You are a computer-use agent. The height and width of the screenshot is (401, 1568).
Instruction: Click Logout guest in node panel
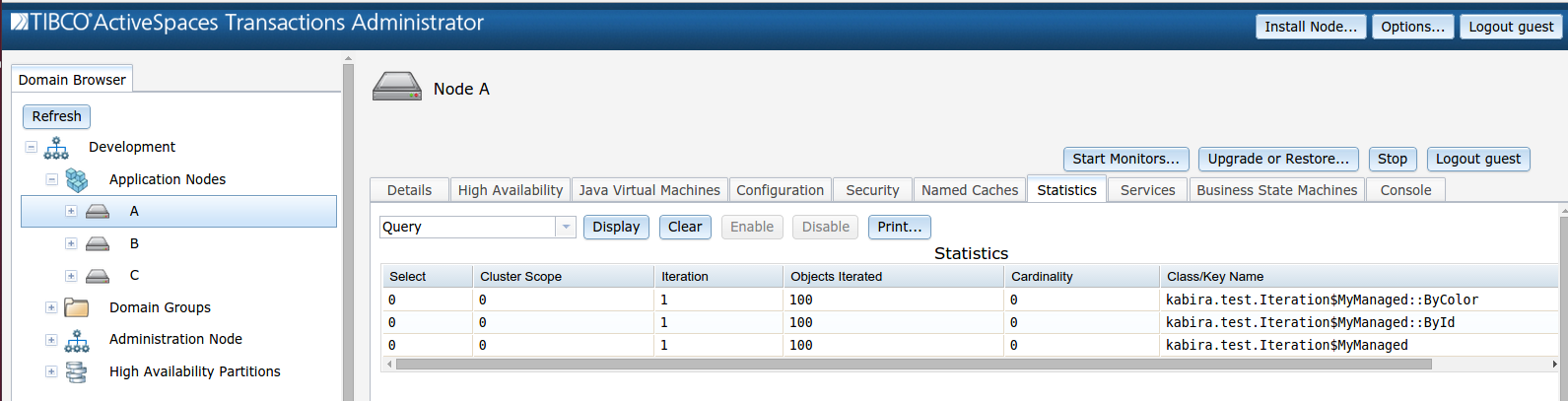coord(1478,159)
